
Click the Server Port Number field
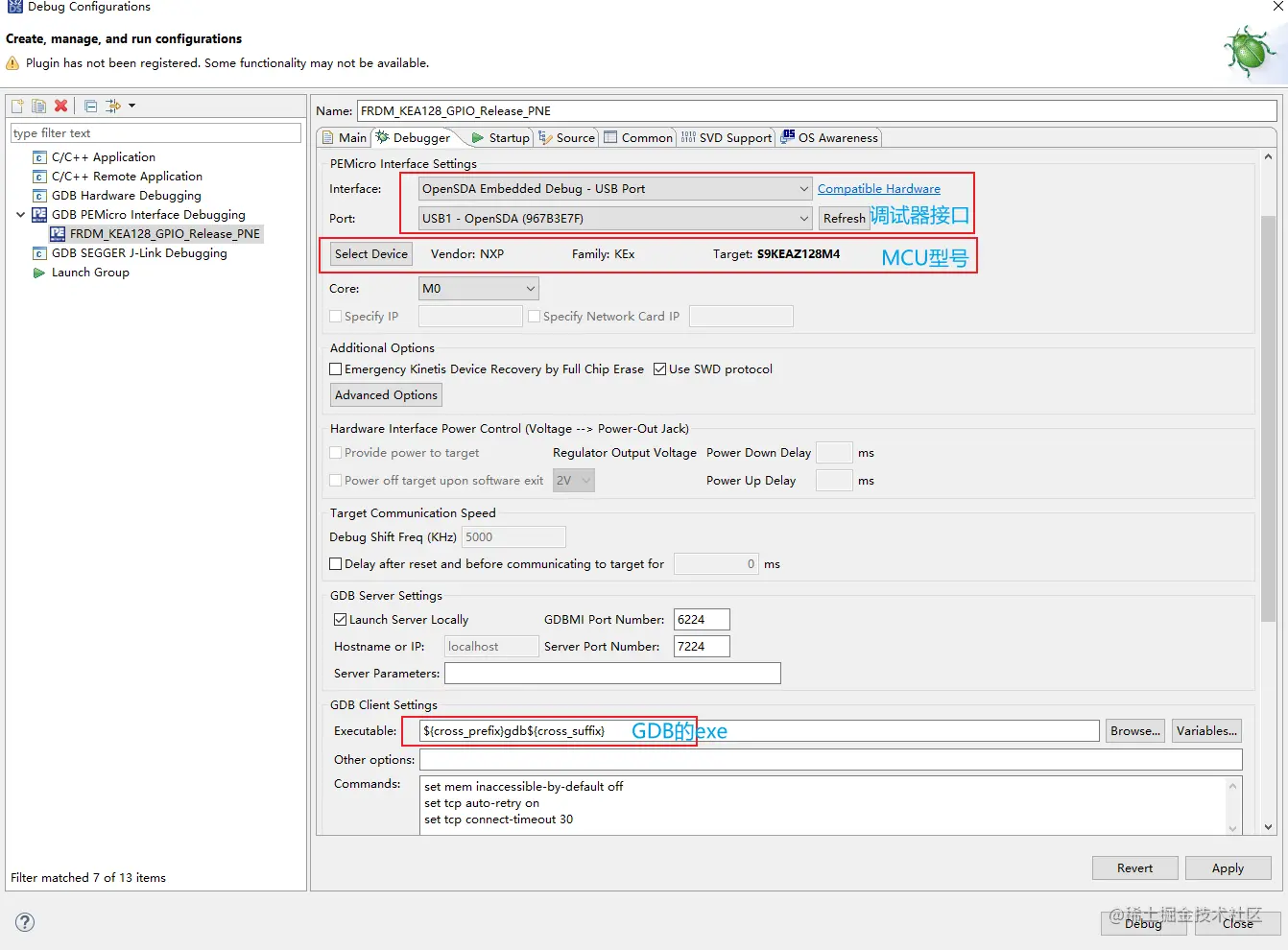pyautogui.click(x=702, y=647)
